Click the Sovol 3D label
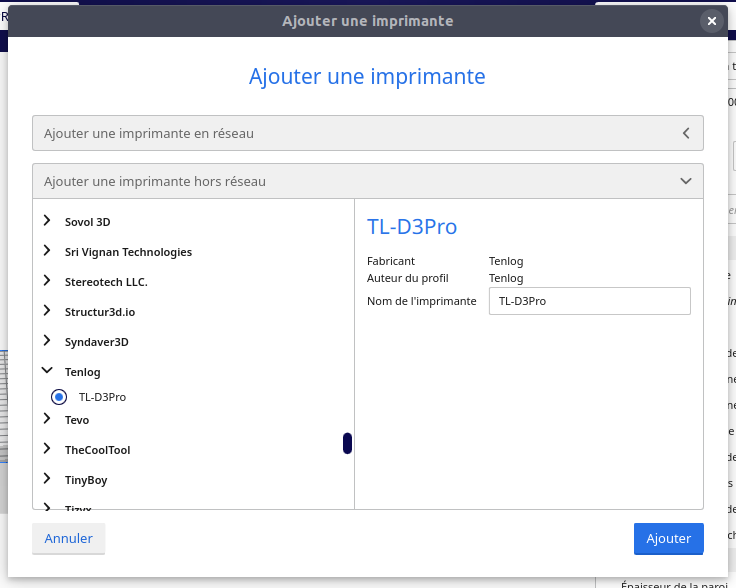This screenshot has width=736, height=588. (x=87, y=222)
